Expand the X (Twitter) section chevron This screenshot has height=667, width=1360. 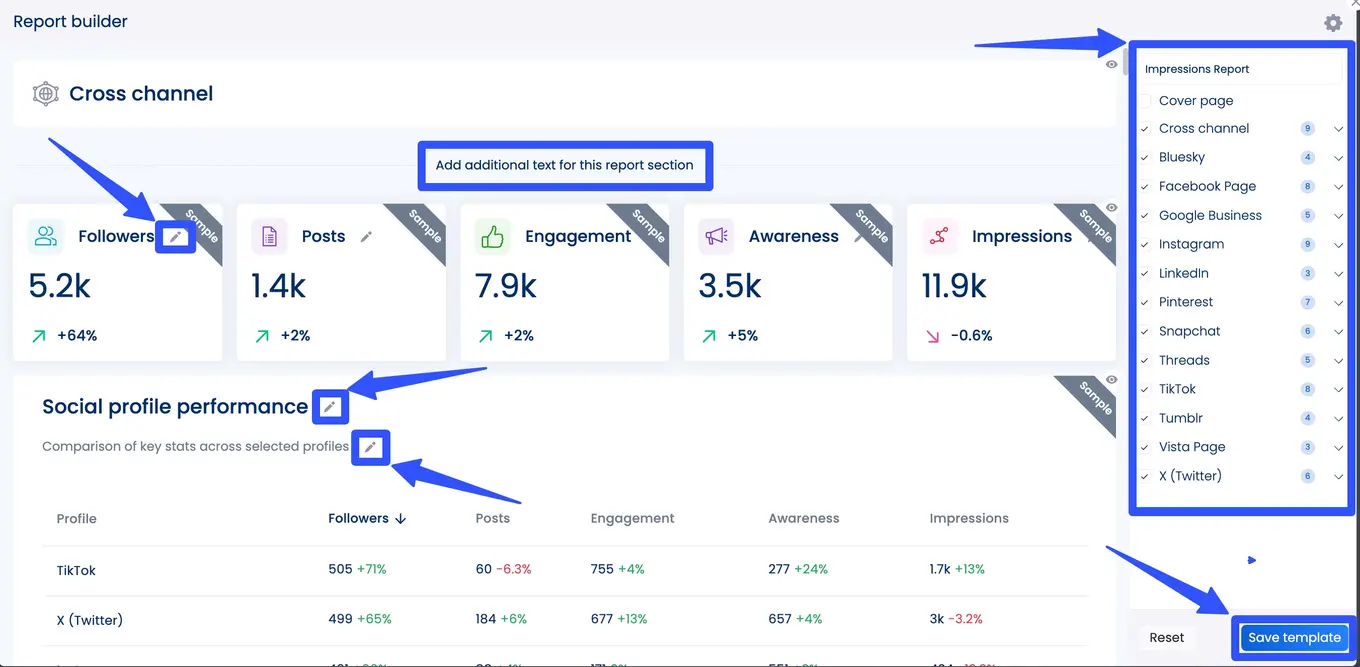click(1338, 477)
